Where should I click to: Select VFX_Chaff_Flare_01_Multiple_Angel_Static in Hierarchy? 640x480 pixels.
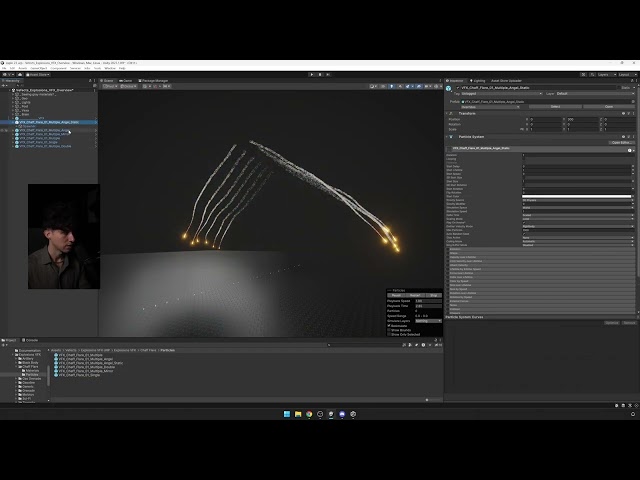click(x=49, y=122)
